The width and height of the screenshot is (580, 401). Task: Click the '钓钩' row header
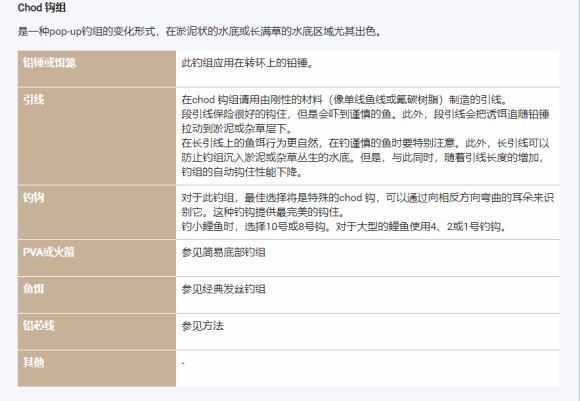pos(97,212)
